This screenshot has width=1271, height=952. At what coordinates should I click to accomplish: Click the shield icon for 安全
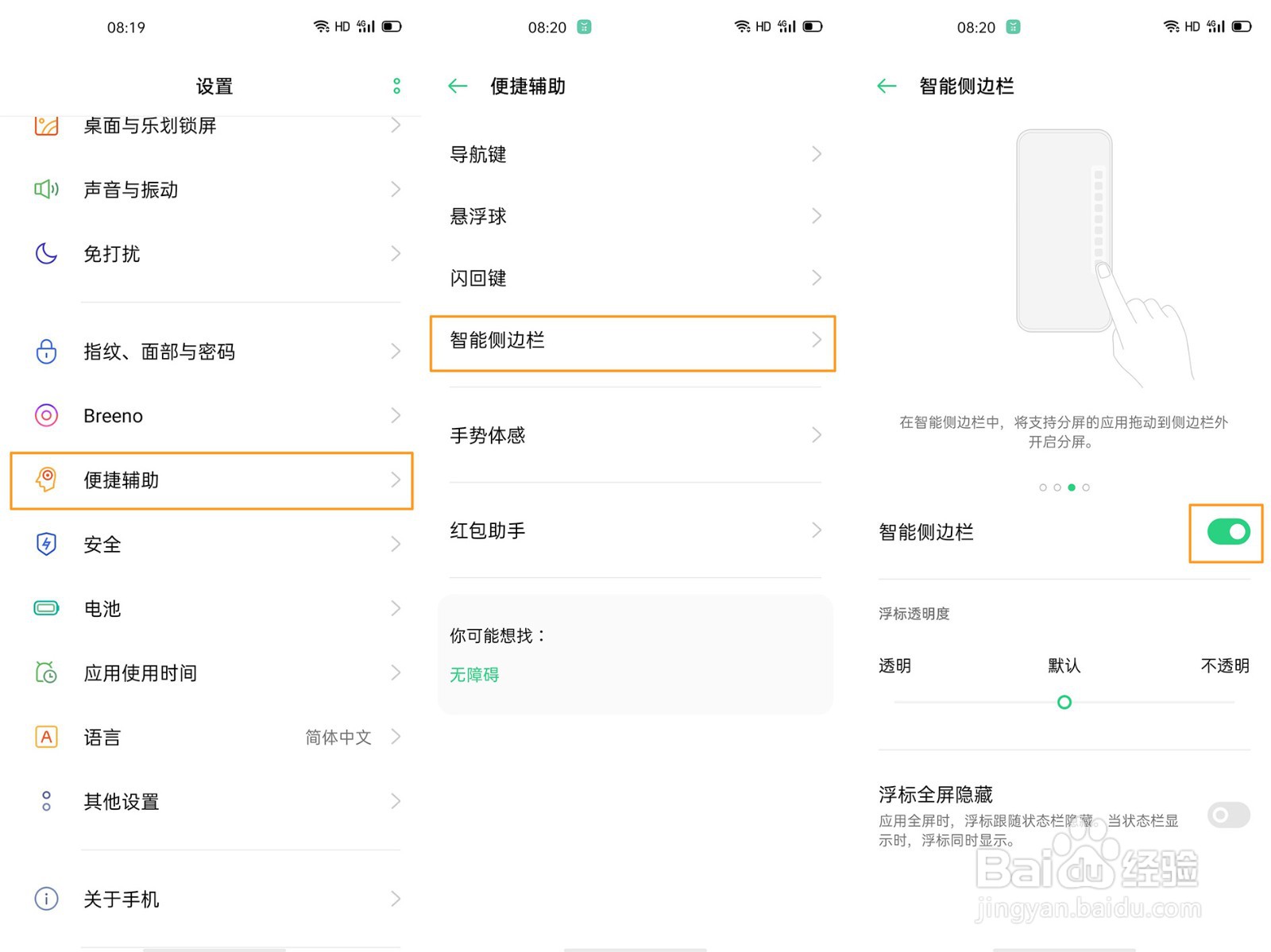coord(47,544)
